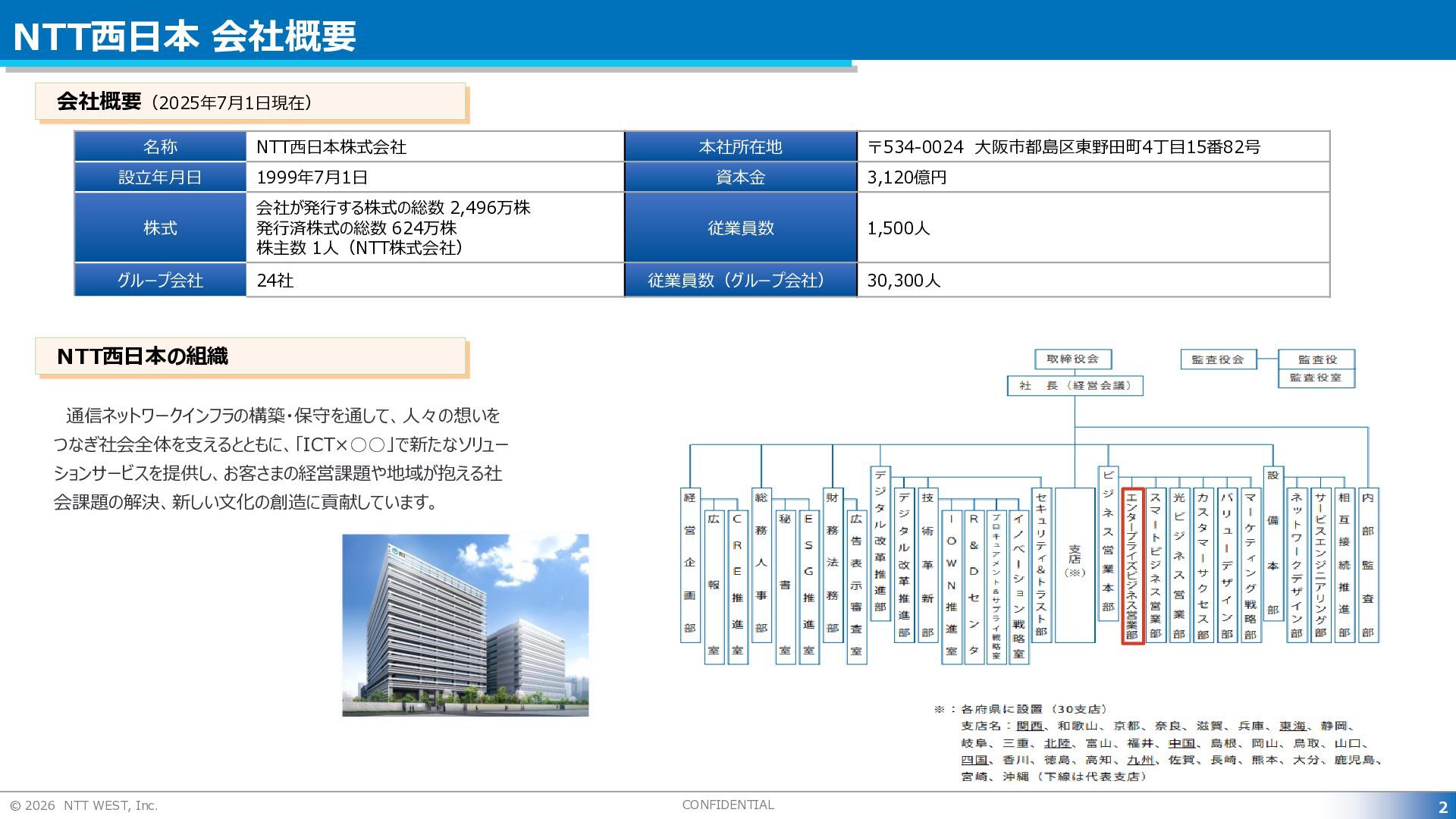The image size is (1456, 819).
Task: Select the "総務人事部" org chart box
Action: point(761,565)
